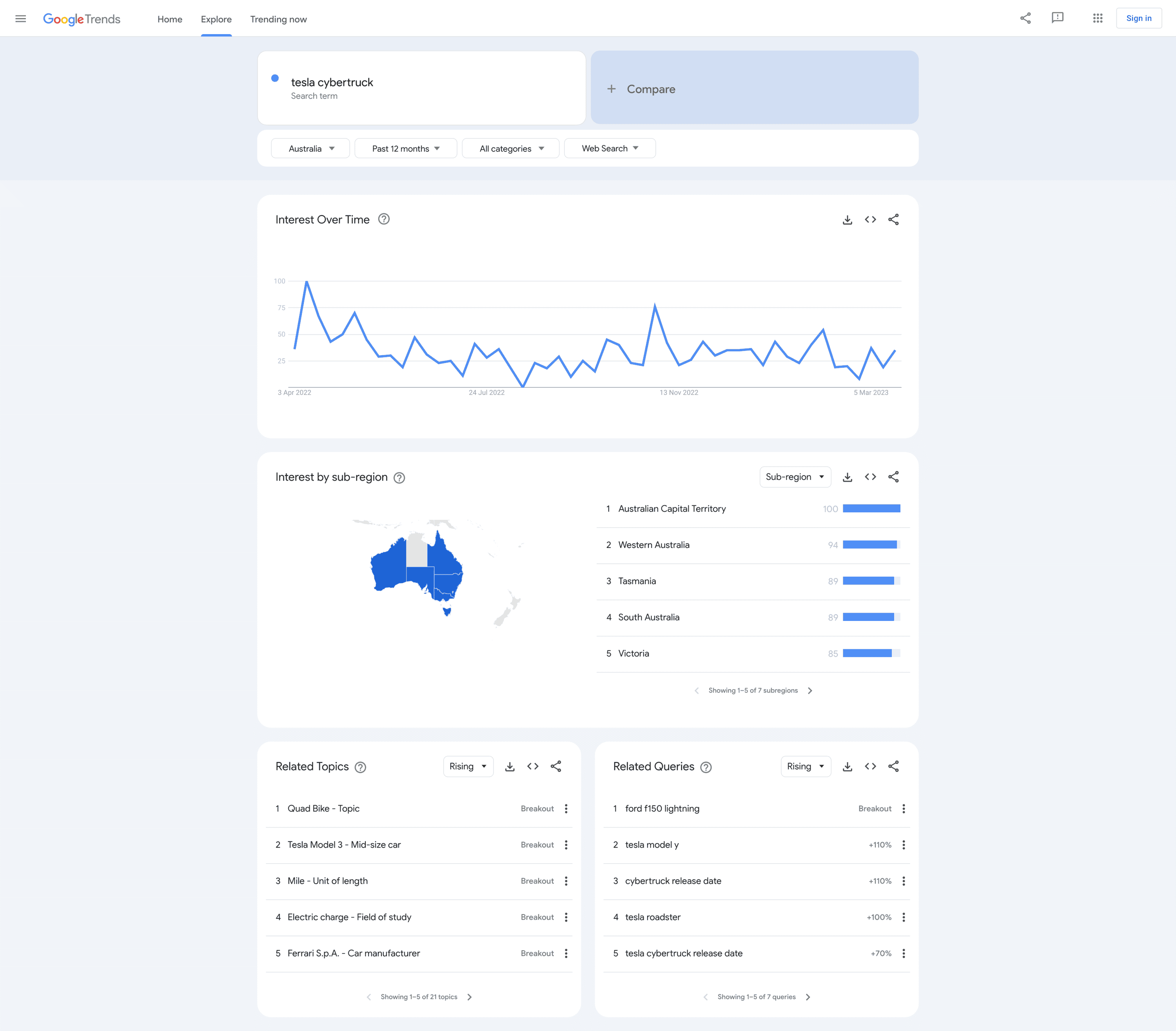Go to the Home tab

pyautogui.click(x=170, y=19)
